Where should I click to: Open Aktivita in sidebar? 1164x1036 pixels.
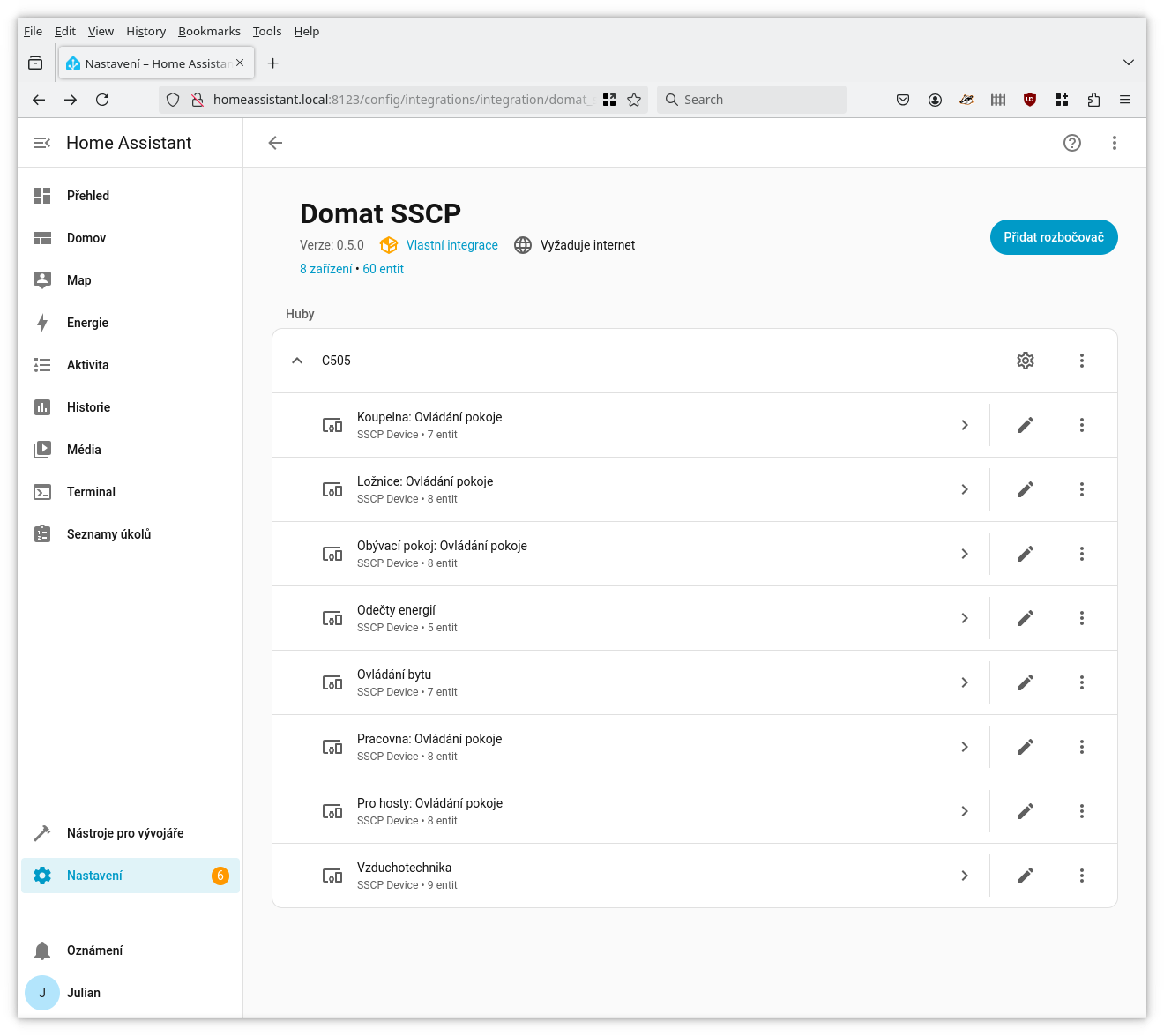click(x=131, y=365)
